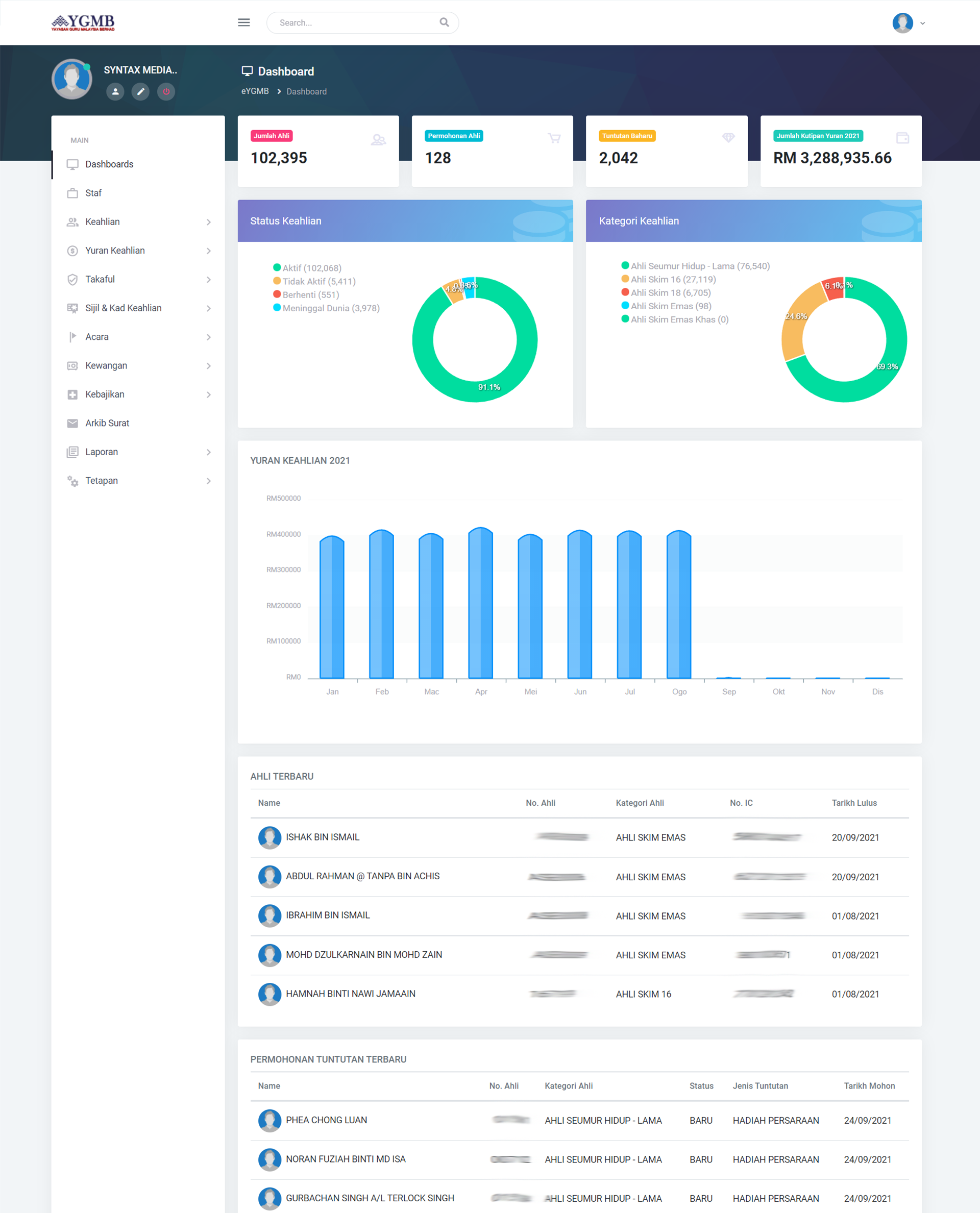The height and width of the screenshot is (1213, 980).
Task: Open the top-right user avatar menu
Action: coord(909,23)
